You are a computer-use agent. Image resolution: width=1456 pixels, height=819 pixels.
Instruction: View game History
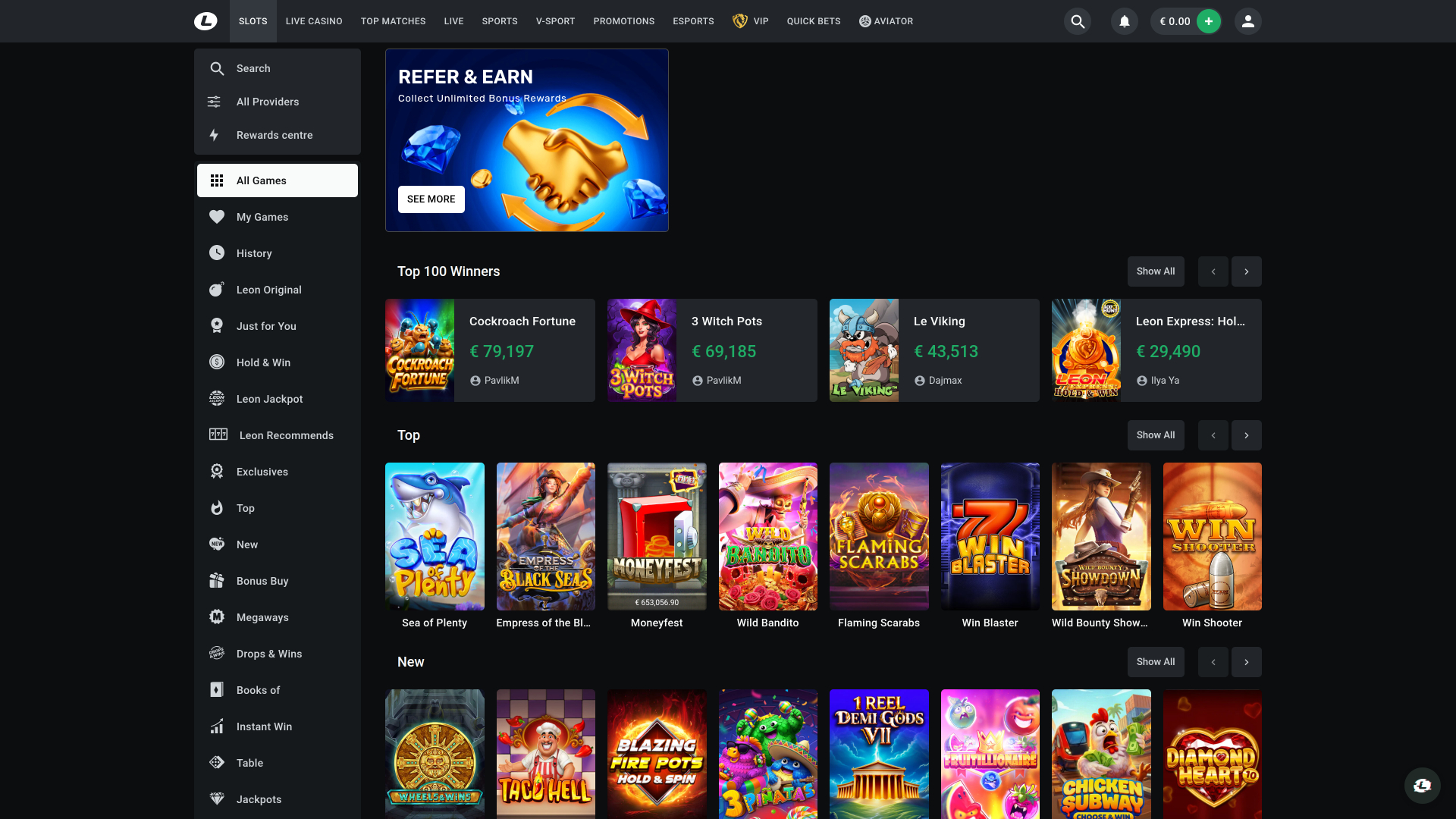(253, 253)
